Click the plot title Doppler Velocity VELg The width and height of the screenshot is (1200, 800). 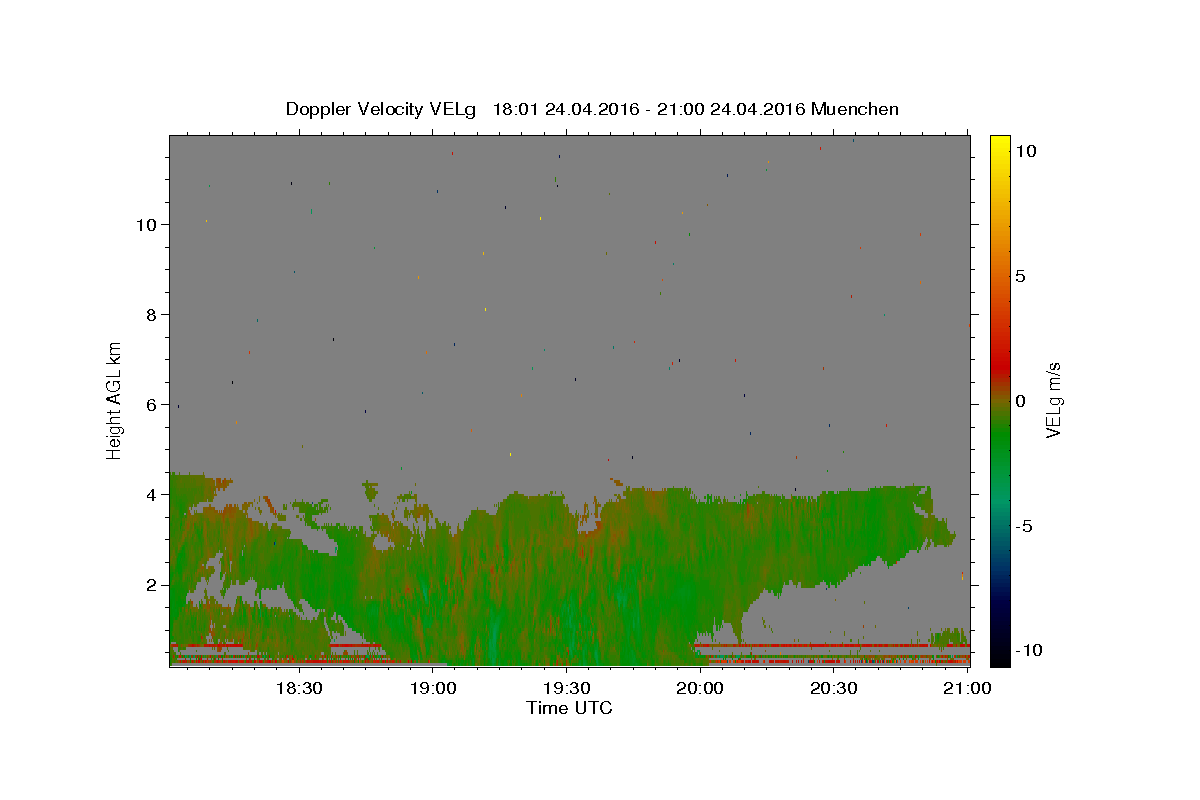(x=382, y=109)
